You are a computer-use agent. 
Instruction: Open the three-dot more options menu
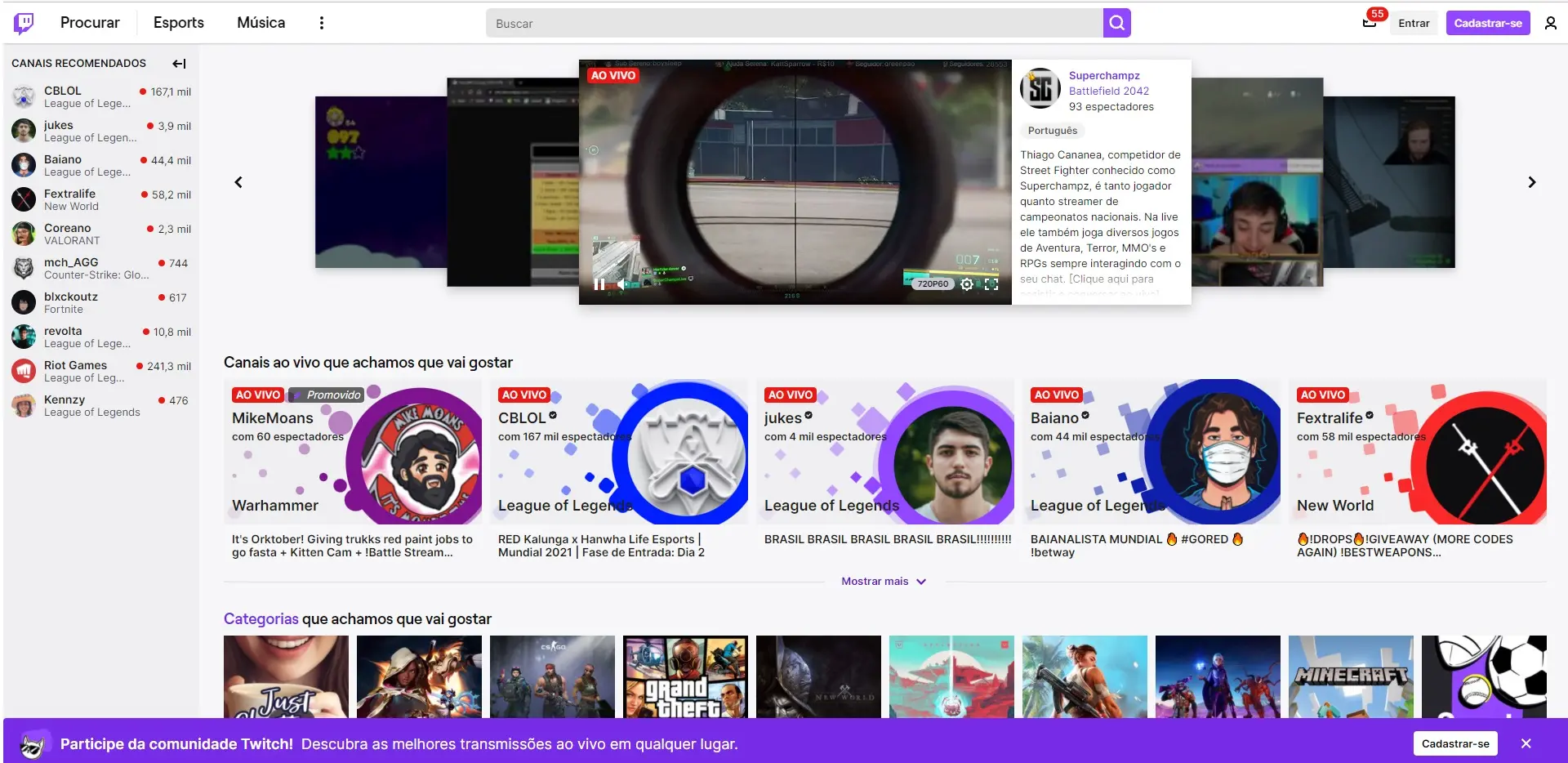coord(321,23)
